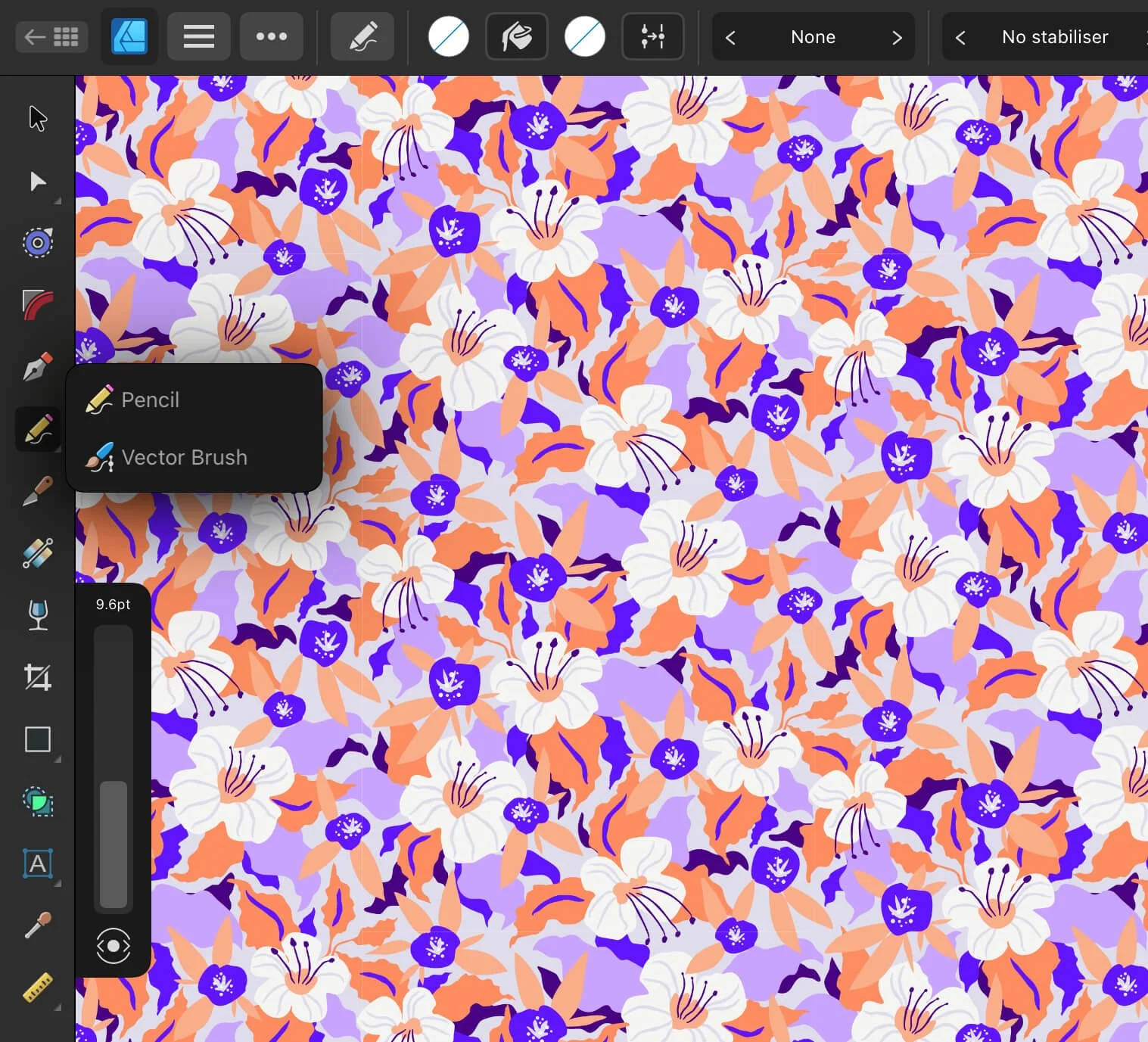Select the Point Transform tool

pos(37,243)
